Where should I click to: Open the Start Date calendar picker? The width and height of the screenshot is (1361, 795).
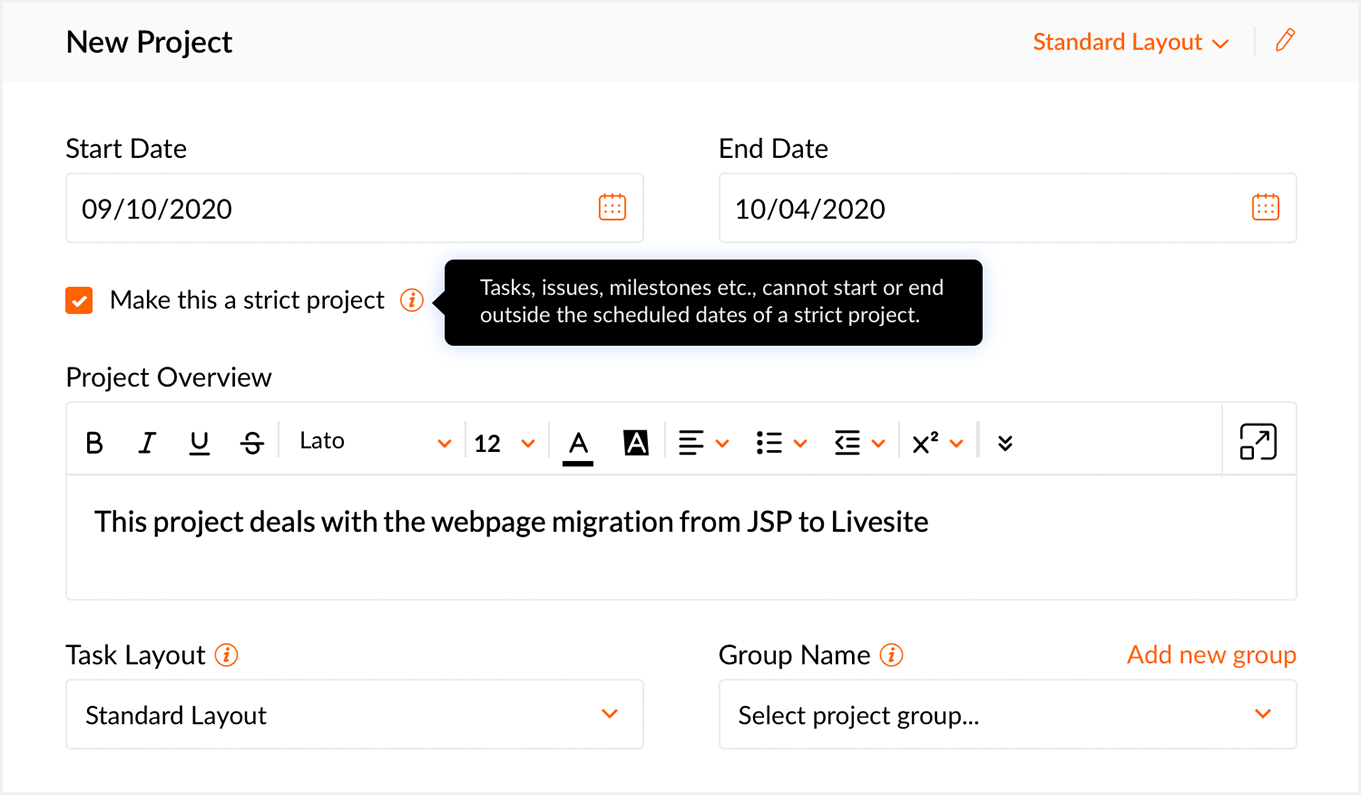[x=612, y=208]
